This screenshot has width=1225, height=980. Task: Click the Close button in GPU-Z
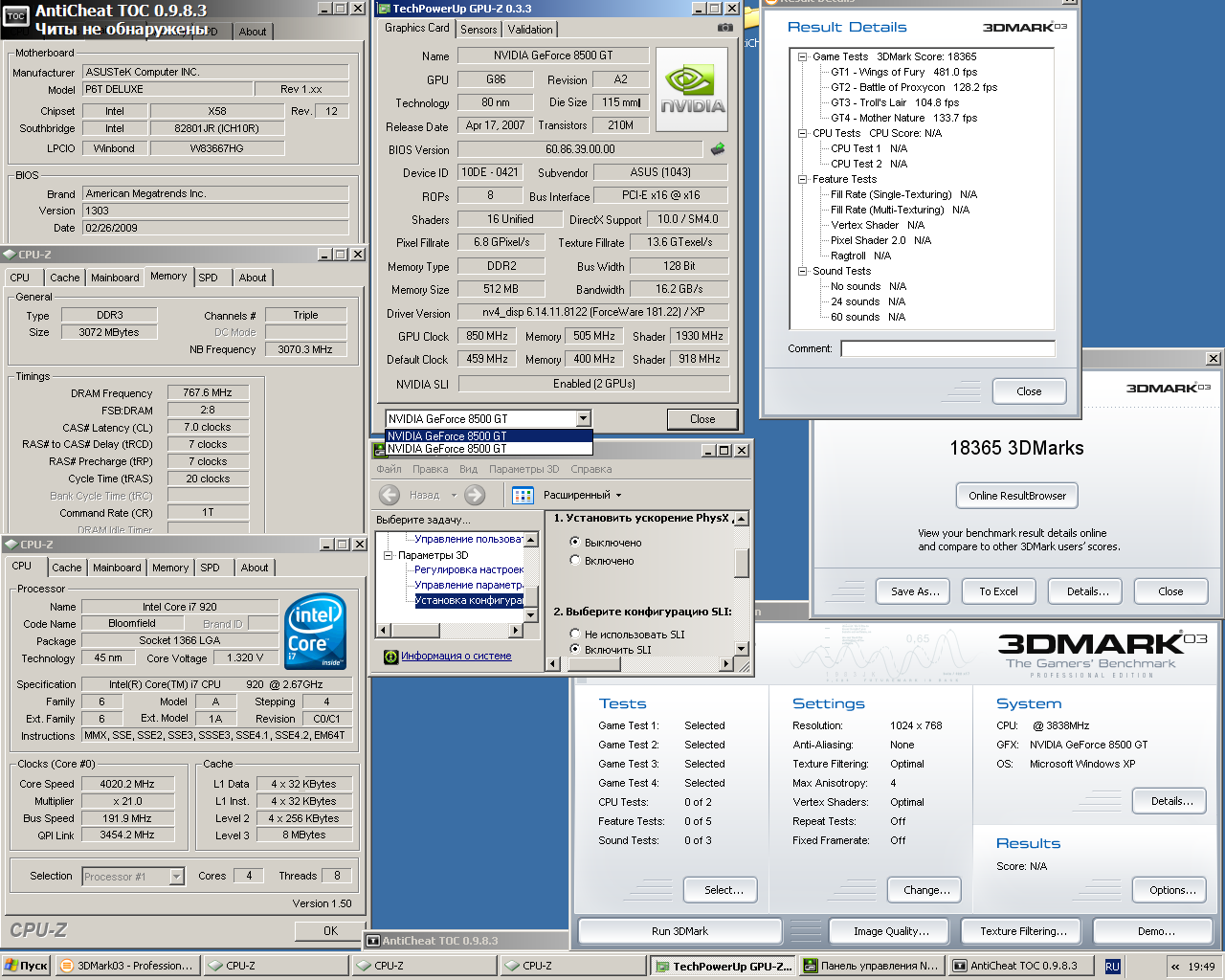click(x=702, y=419)
